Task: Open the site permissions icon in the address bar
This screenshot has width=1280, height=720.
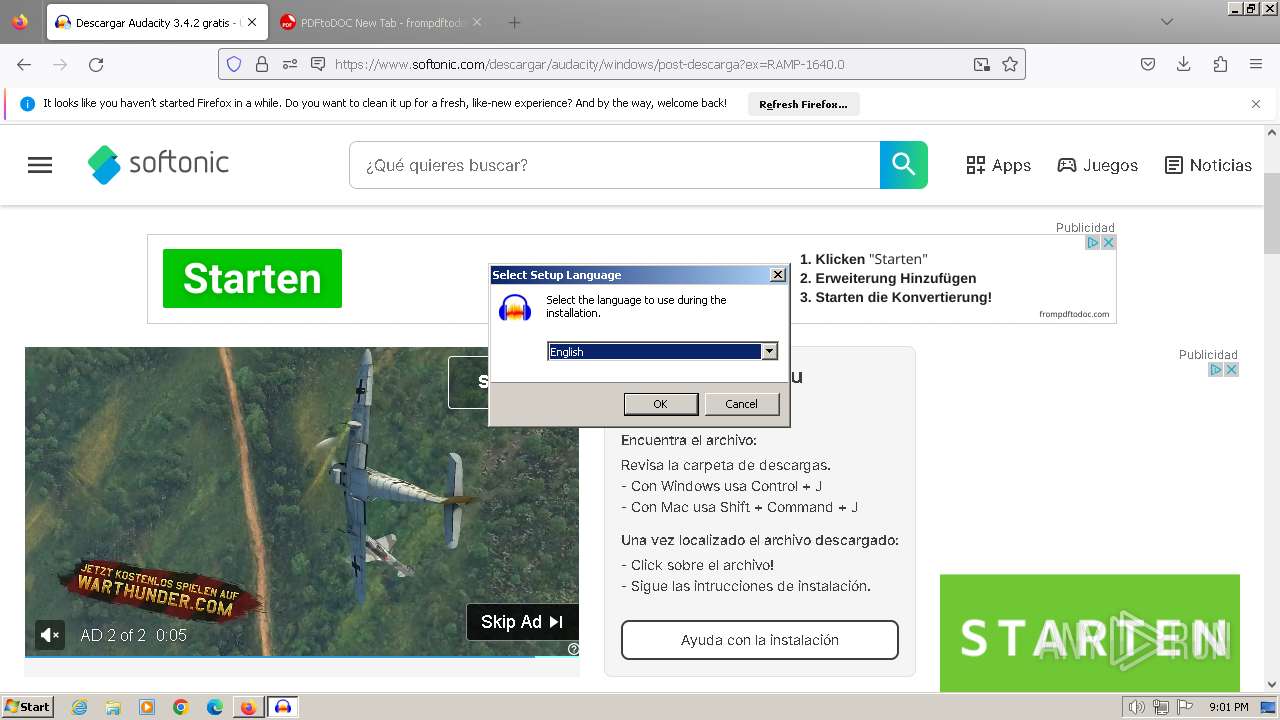Action: click(290, 64)
